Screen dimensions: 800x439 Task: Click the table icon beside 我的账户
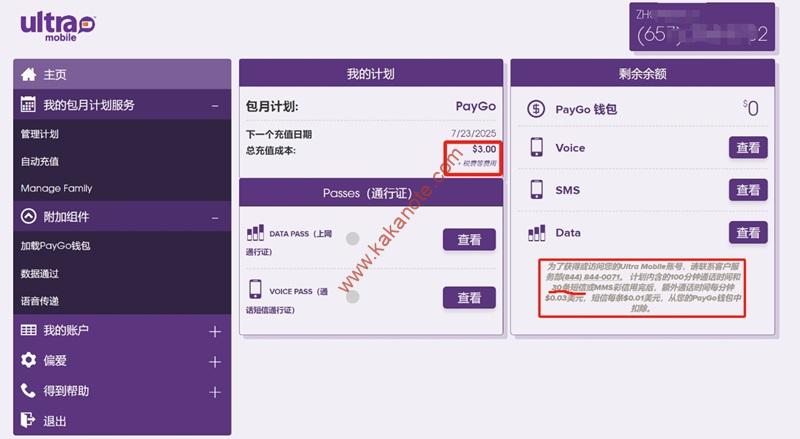(29, 330)
